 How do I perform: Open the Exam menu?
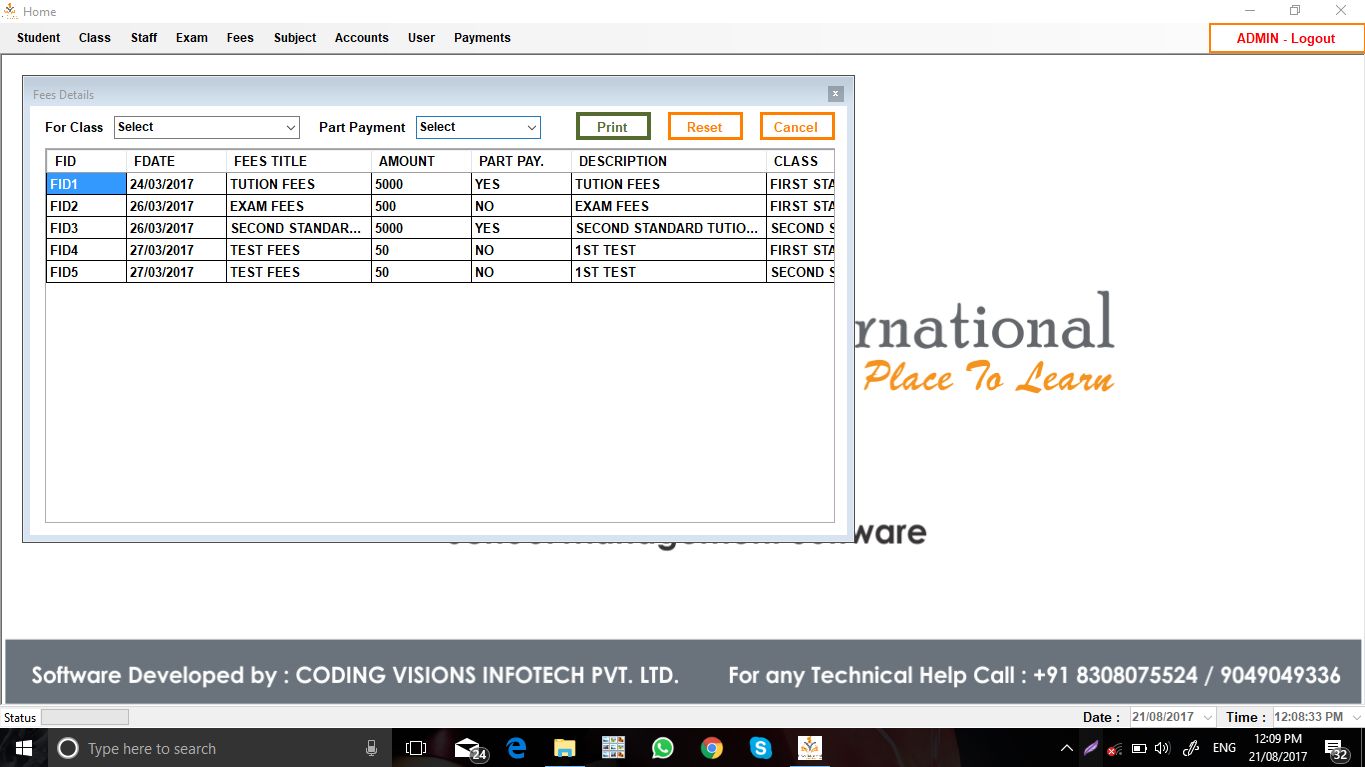tap(192, 38)
